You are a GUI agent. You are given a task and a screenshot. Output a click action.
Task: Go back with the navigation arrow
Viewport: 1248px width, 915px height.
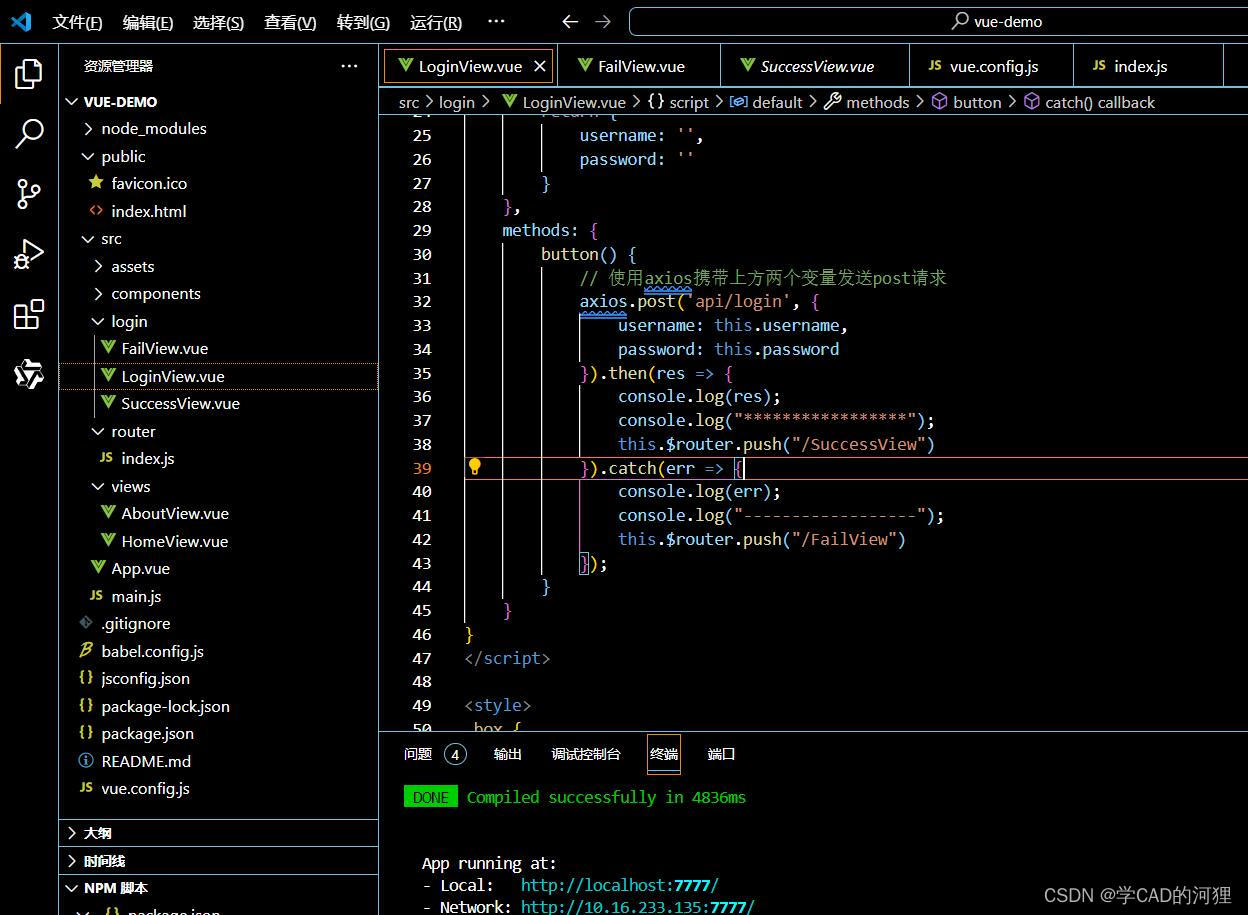tap(570, 21)
